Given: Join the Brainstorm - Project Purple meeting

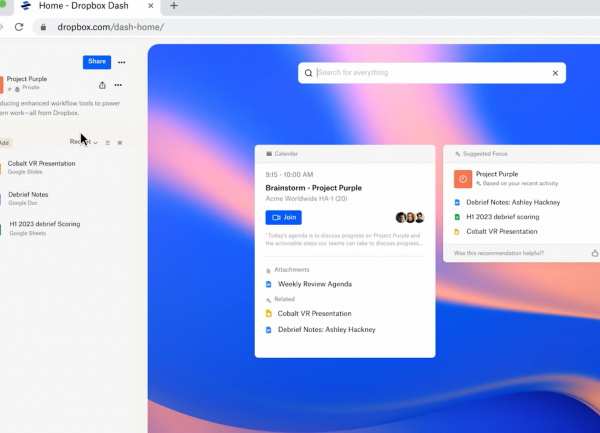Looking at the screenshot, I should click(284, 217).
